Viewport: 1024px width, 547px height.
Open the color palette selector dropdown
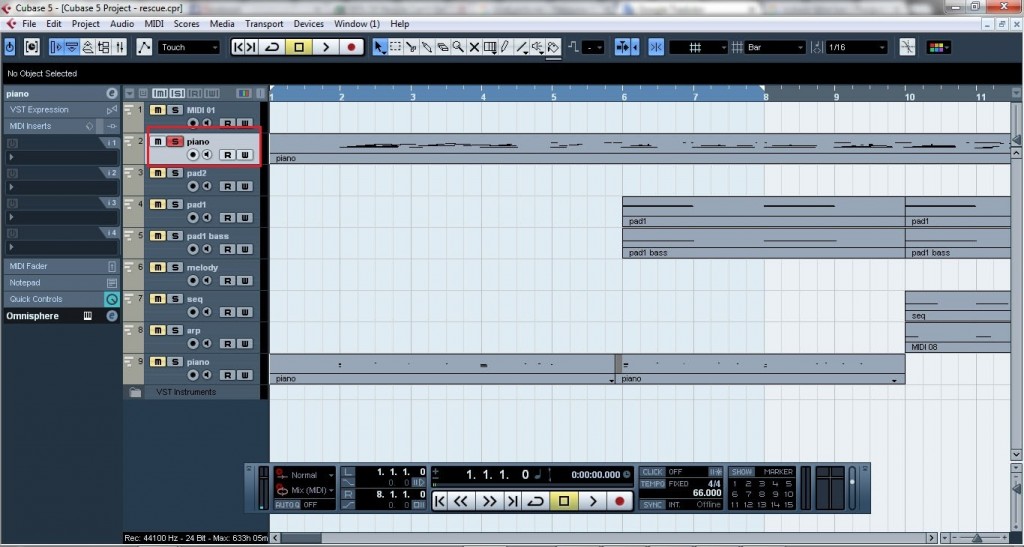point(938,47)
